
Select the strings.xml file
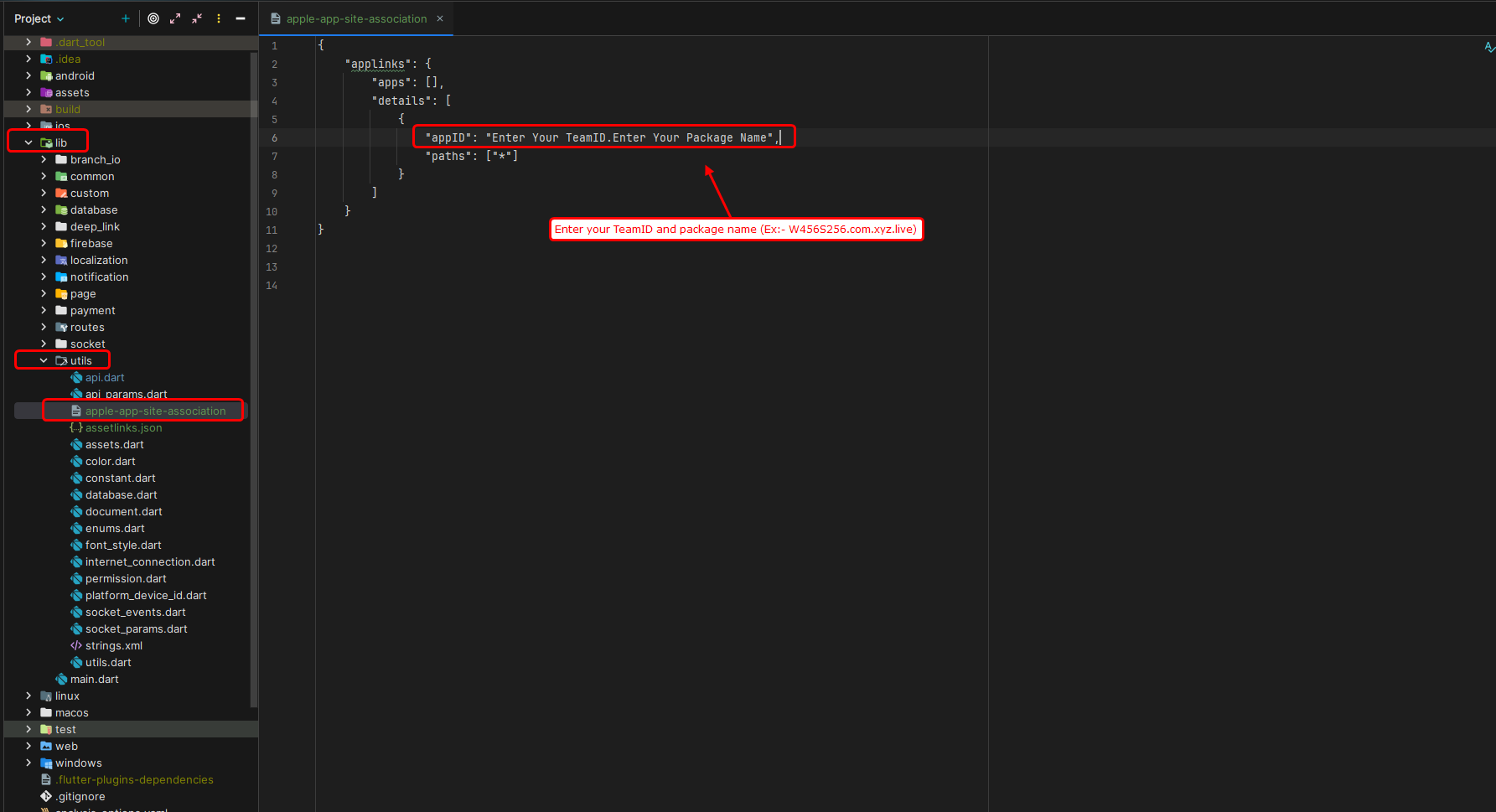pos(113,645)
